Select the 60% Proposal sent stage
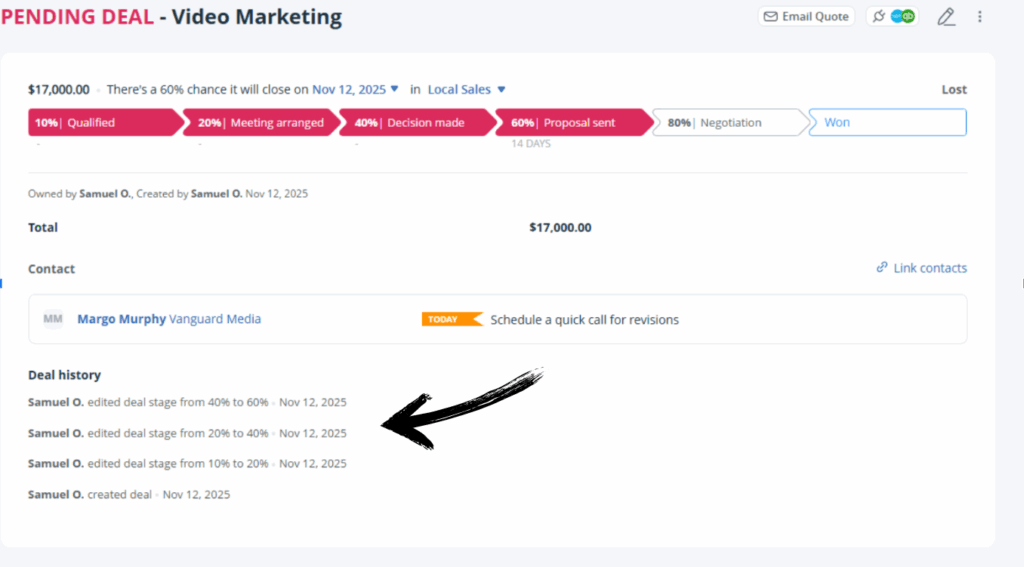Viewport: 1024px width, 567px height. click(570, 123)
